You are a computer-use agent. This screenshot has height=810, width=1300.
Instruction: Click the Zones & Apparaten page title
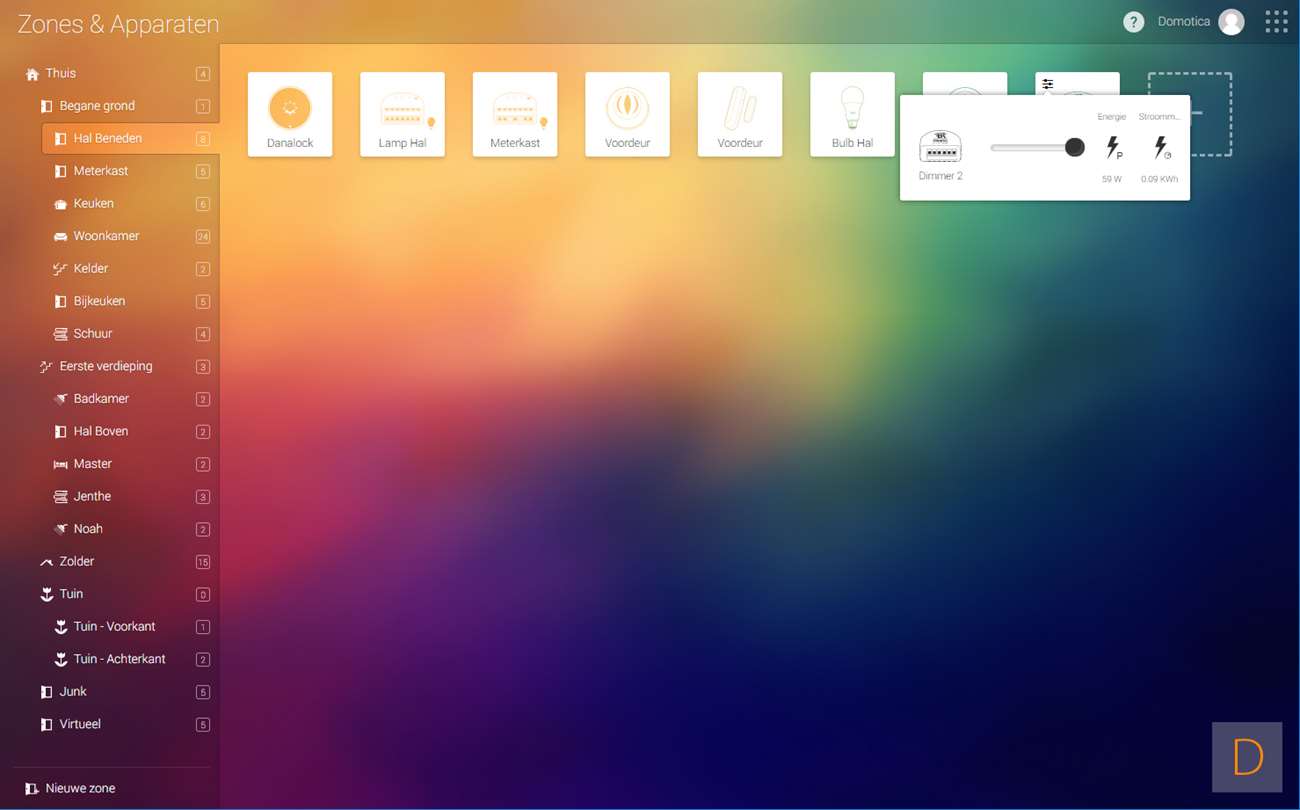click(x=118, y=24)
